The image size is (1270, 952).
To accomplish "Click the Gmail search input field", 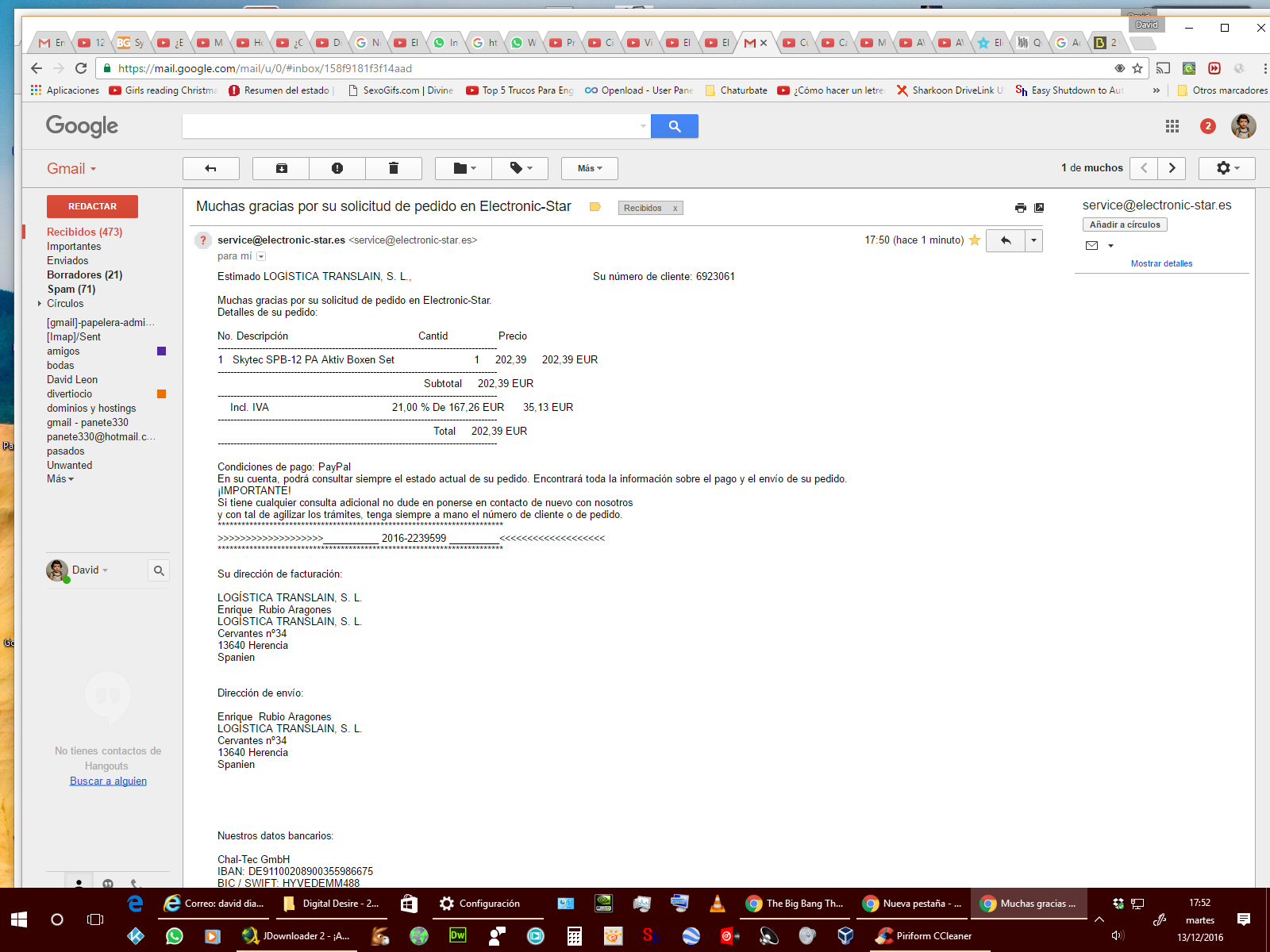I will coord(411,126).
